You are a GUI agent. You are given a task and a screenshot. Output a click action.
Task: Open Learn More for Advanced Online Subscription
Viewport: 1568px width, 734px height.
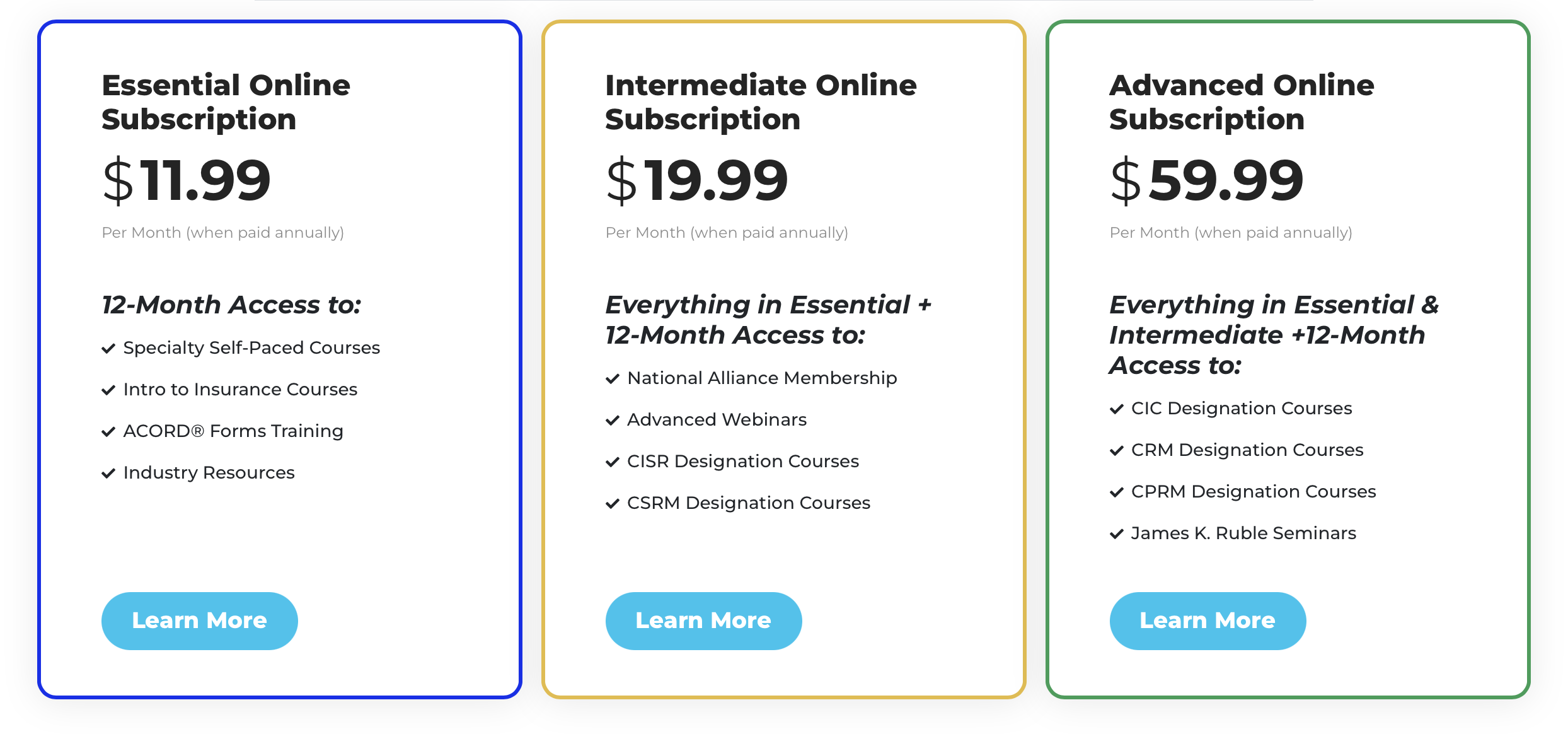1208,620
